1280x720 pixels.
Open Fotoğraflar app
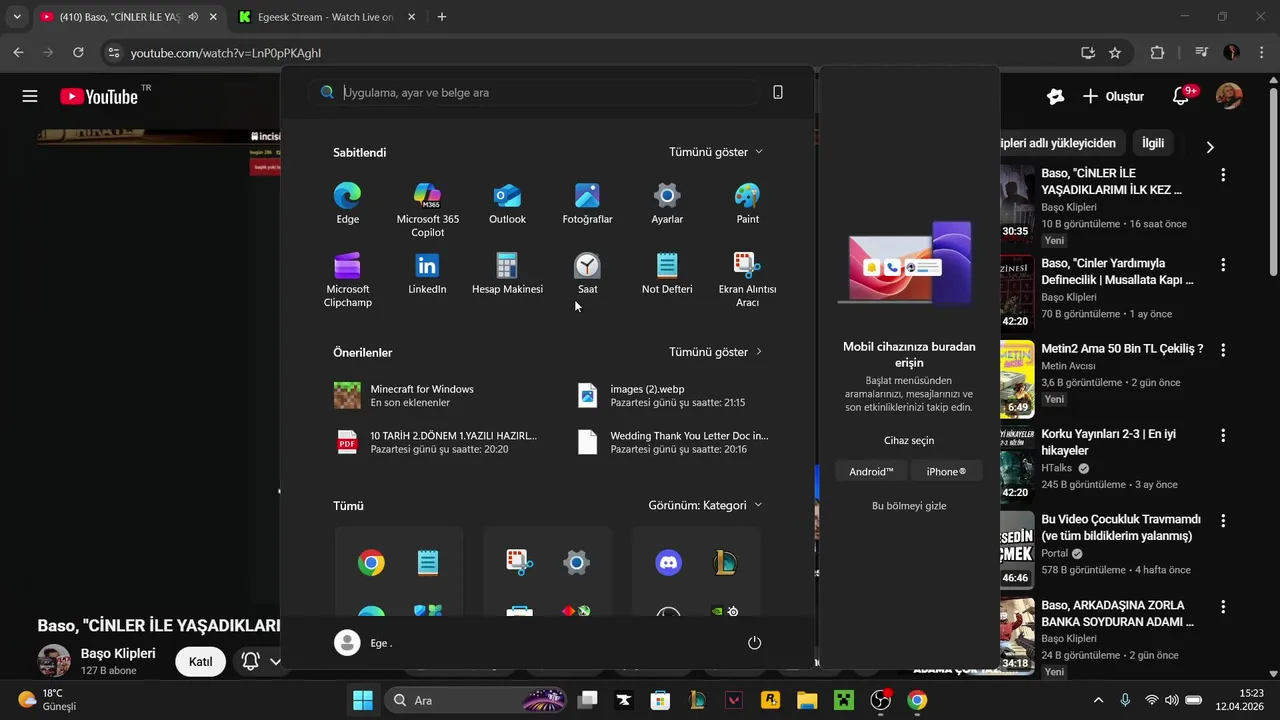coord(587,204)
